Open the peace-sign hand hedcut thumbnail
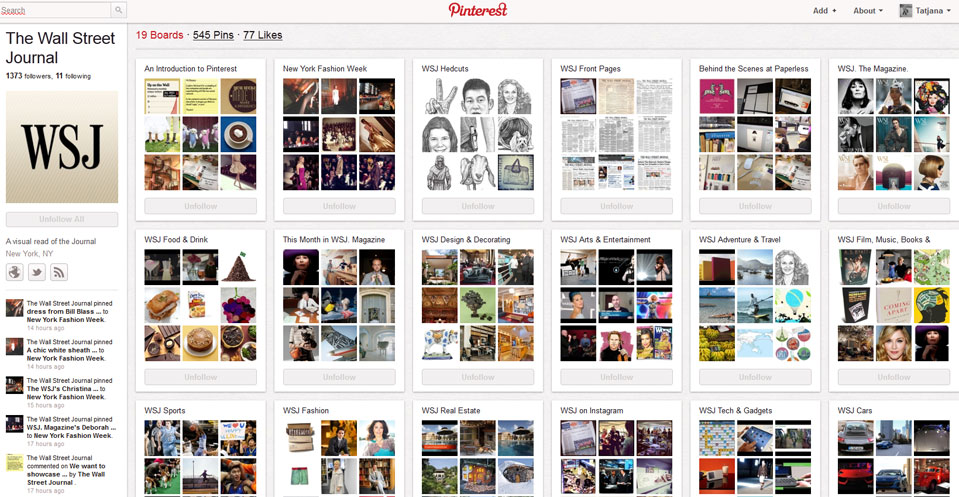The height and width of the screenshot is (497, 959). pyautogui.click(x=440, y=96)
